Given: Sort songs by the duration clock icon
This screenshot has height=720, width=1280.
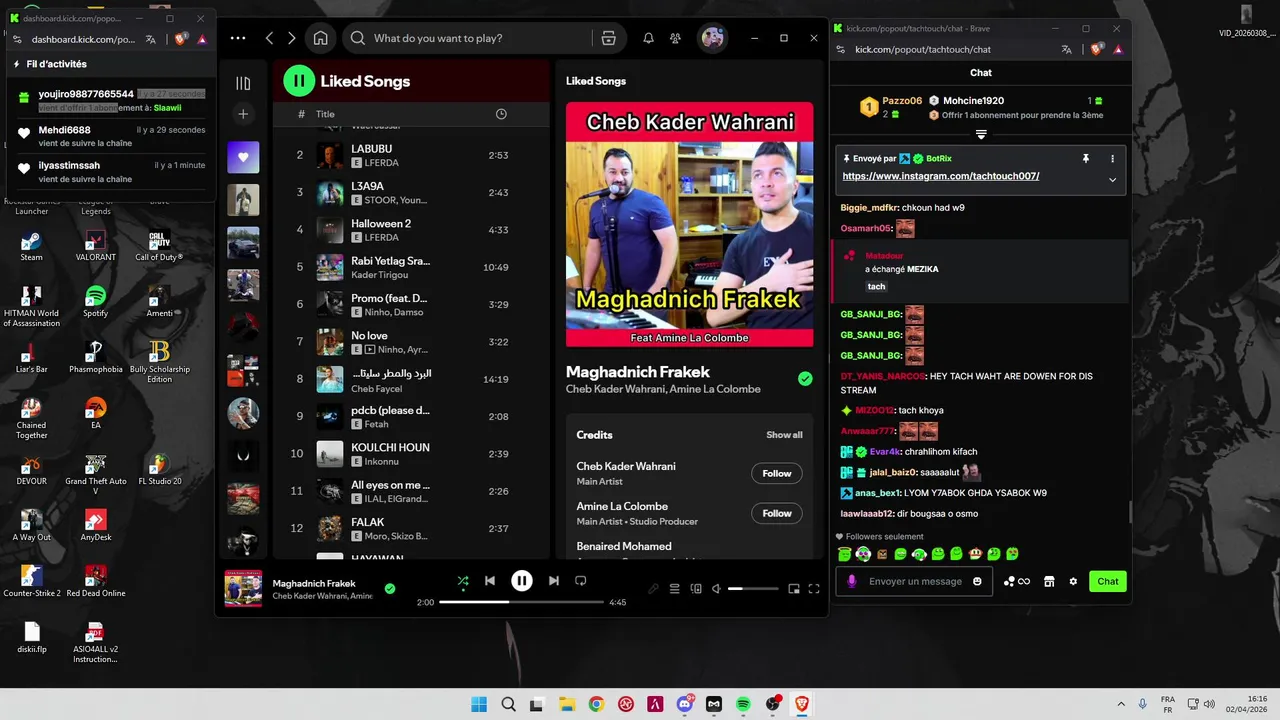Looking at the screenshot, I should tap(501, 114).
